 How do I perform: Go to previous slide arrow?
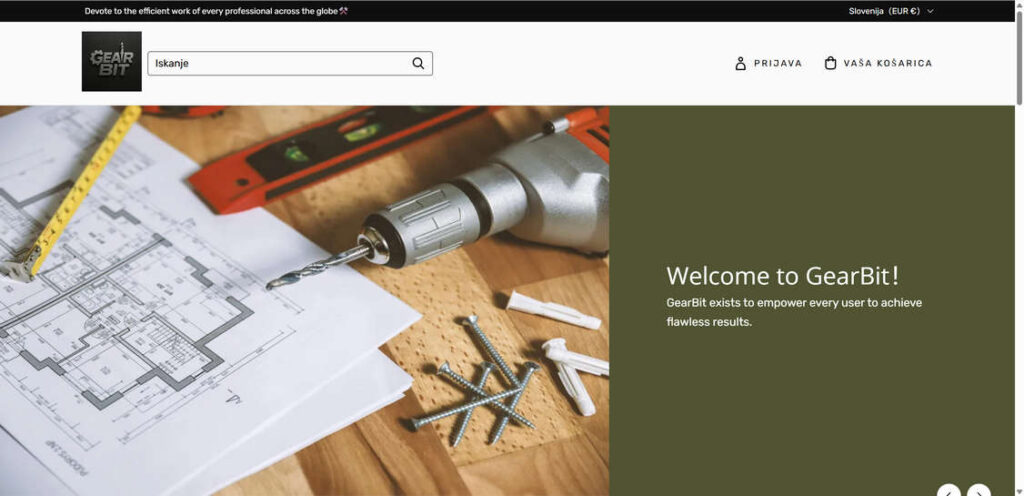(949, 491)
